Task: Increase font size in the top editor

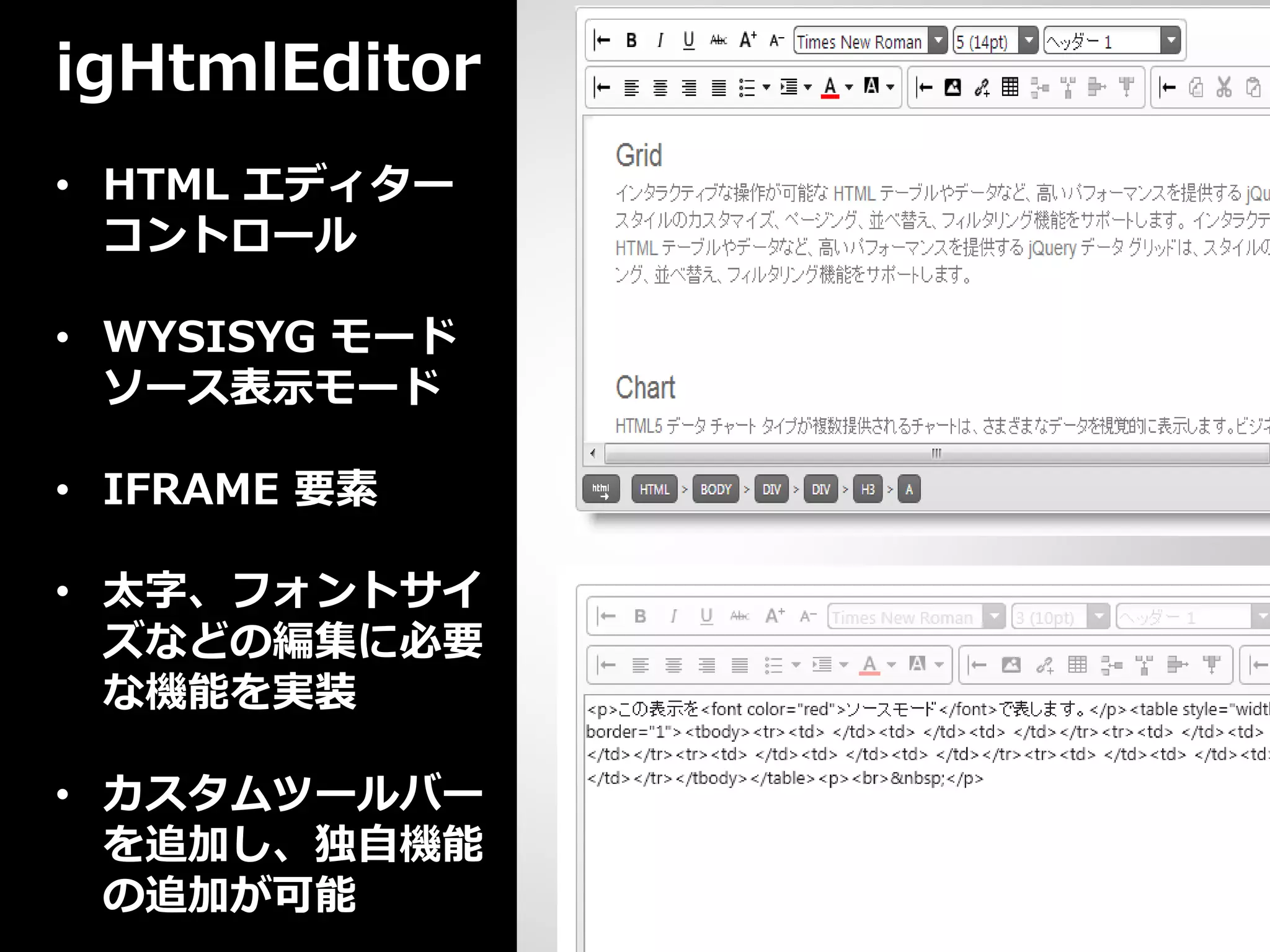Action: pyautogui.click(x=748, y=41)
